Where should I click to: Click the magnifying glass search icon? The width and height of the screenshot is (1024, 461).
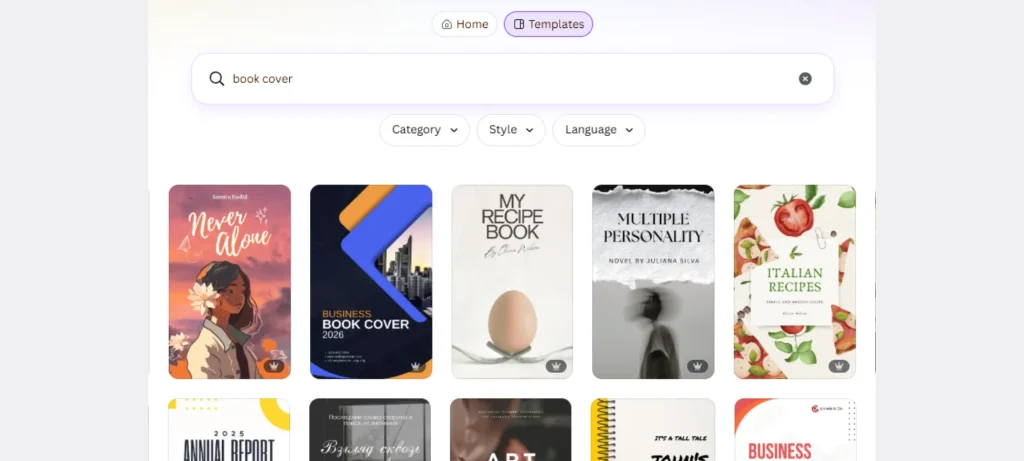click(217, 79)
